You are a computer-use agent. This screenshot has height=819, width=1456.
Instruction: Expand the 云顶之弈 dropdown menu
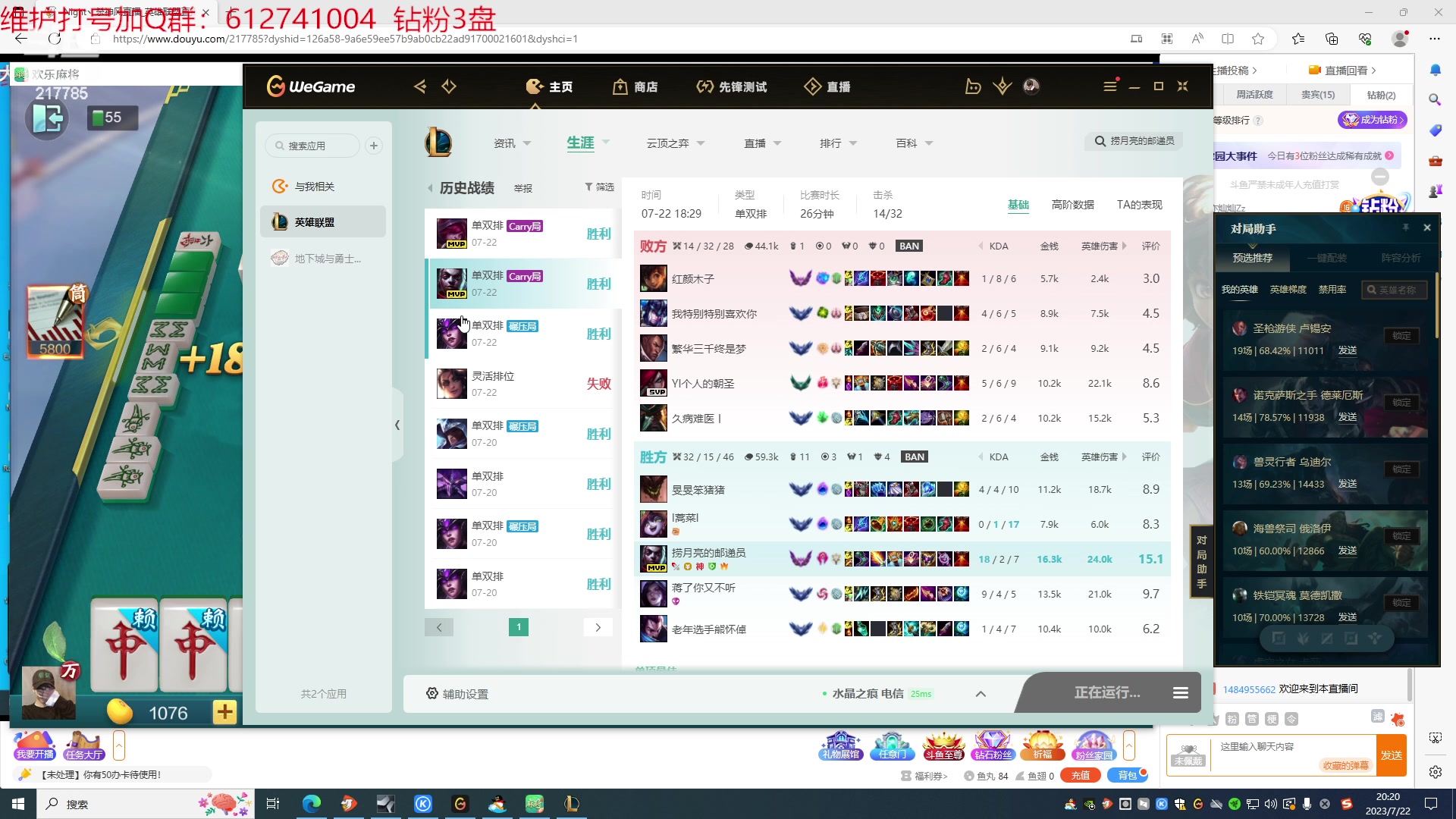pyautogui.click(x=701, y=143)
